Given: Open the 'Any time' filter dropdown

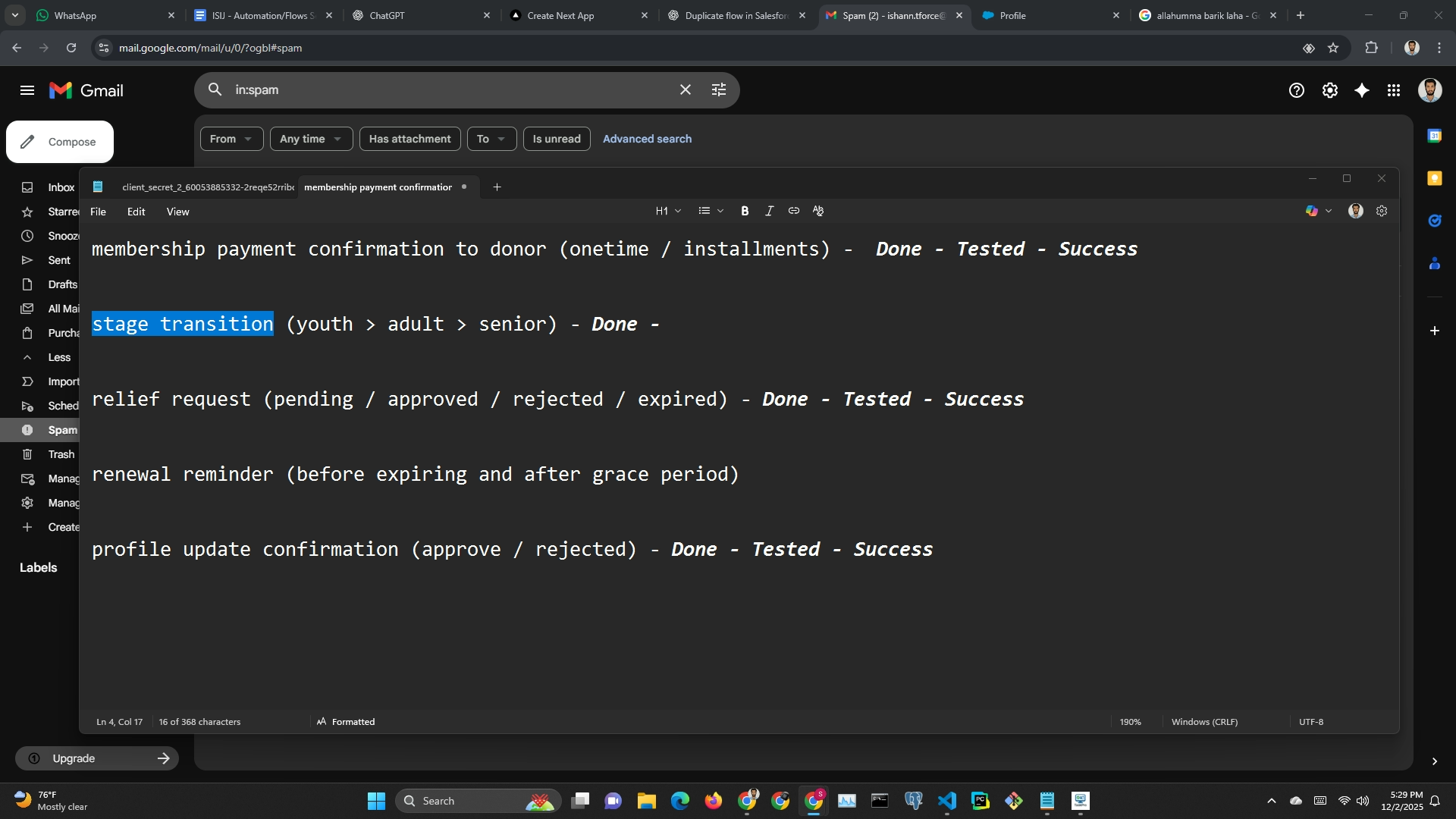Looking at the screenshot, I should point(311,139).
